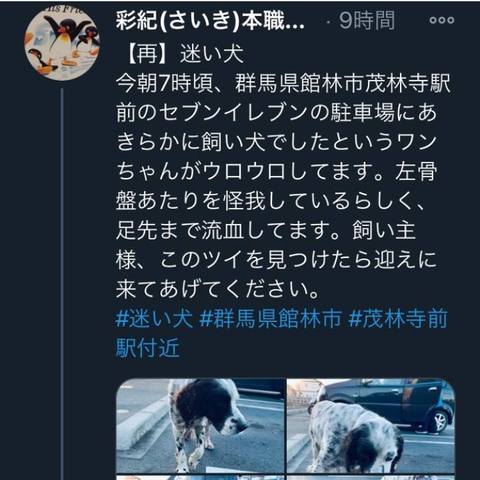The image size is (480, 480).
Task: Click tweet line 来てあげてください。
Action: [218, 289]
